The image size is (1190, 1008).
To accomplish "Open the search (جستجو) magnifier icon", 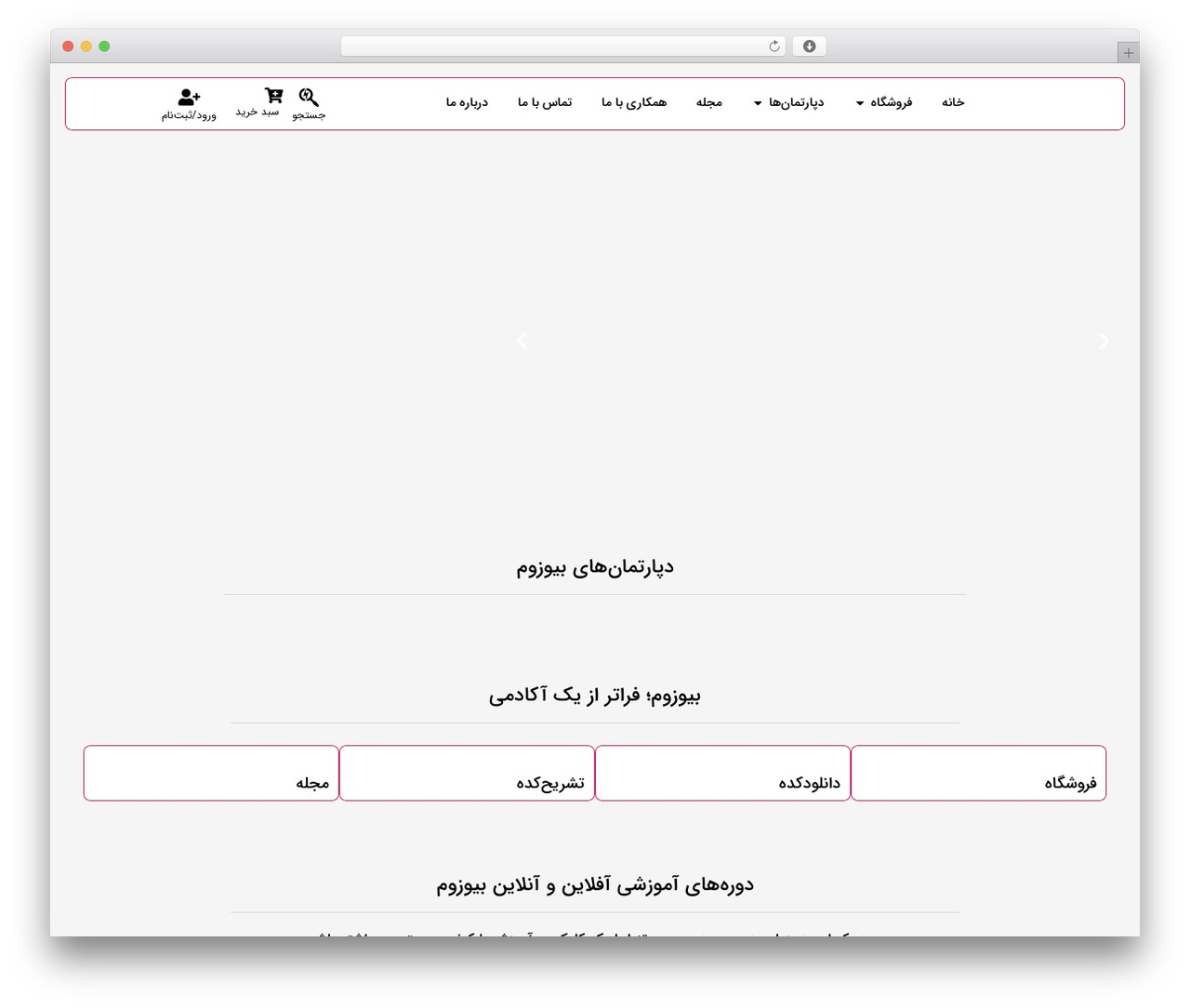I will 309,97.
